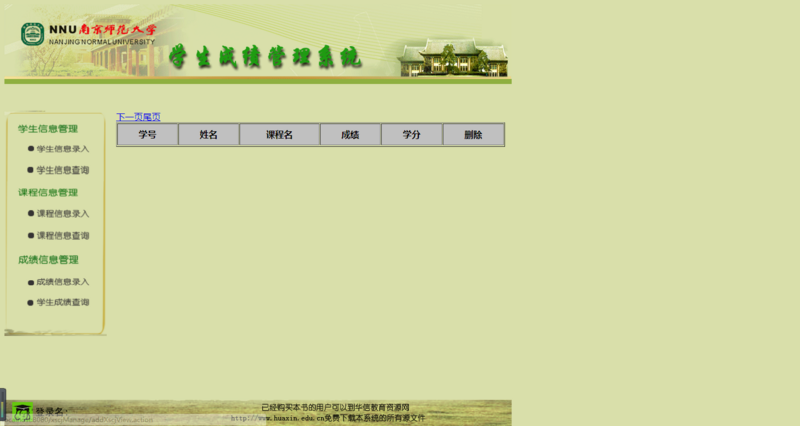Select the 学生信息管理 section heading
The width and height of the screenshot is (800, 426).
pyautogui.click(x=48, y=129)
